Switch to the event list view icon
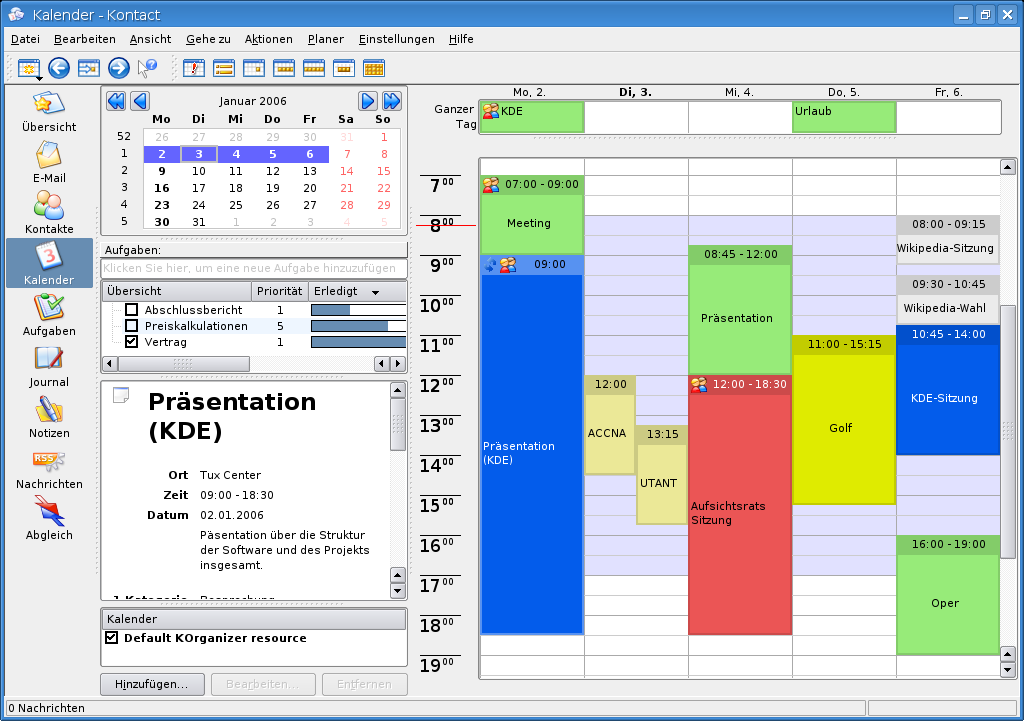This screenshot has width=1024, height=721. tap(224, 68)
